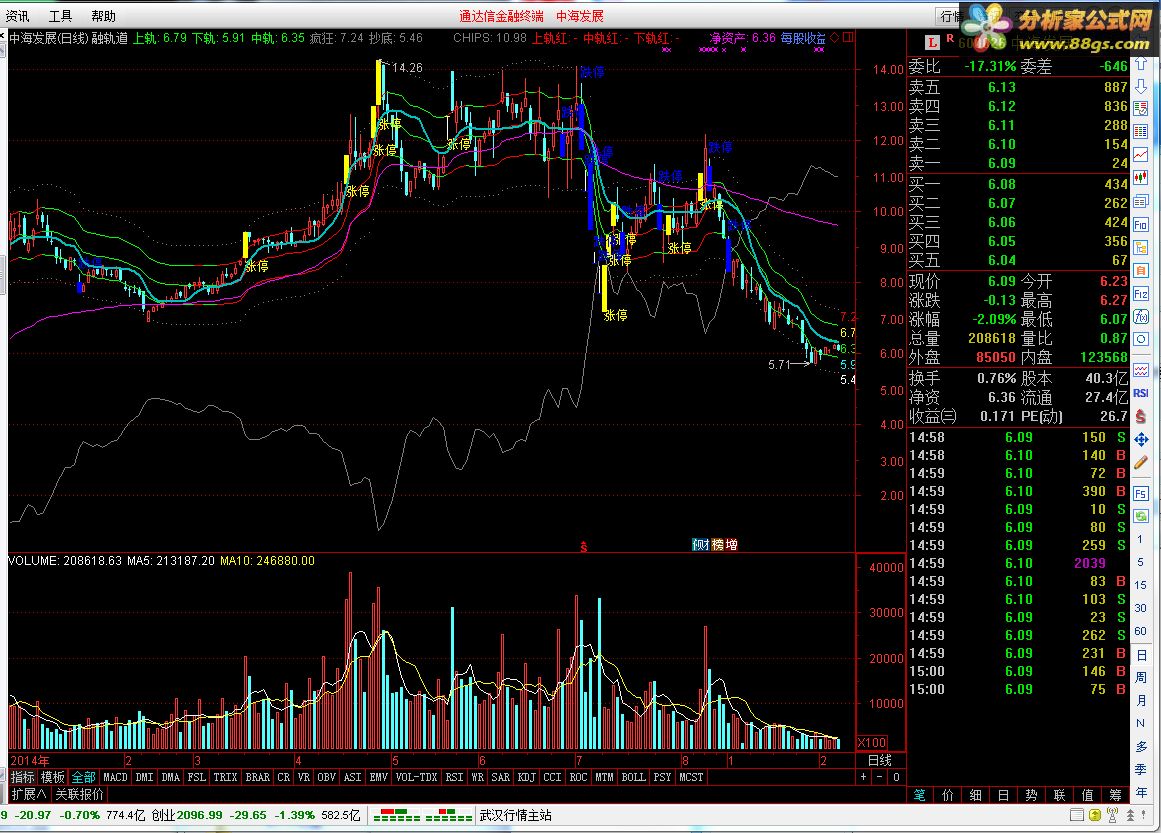Click the Fiz icon in sidebar
The width and height of the screenshot is (1161, 833).
[x=1141, y=294]
